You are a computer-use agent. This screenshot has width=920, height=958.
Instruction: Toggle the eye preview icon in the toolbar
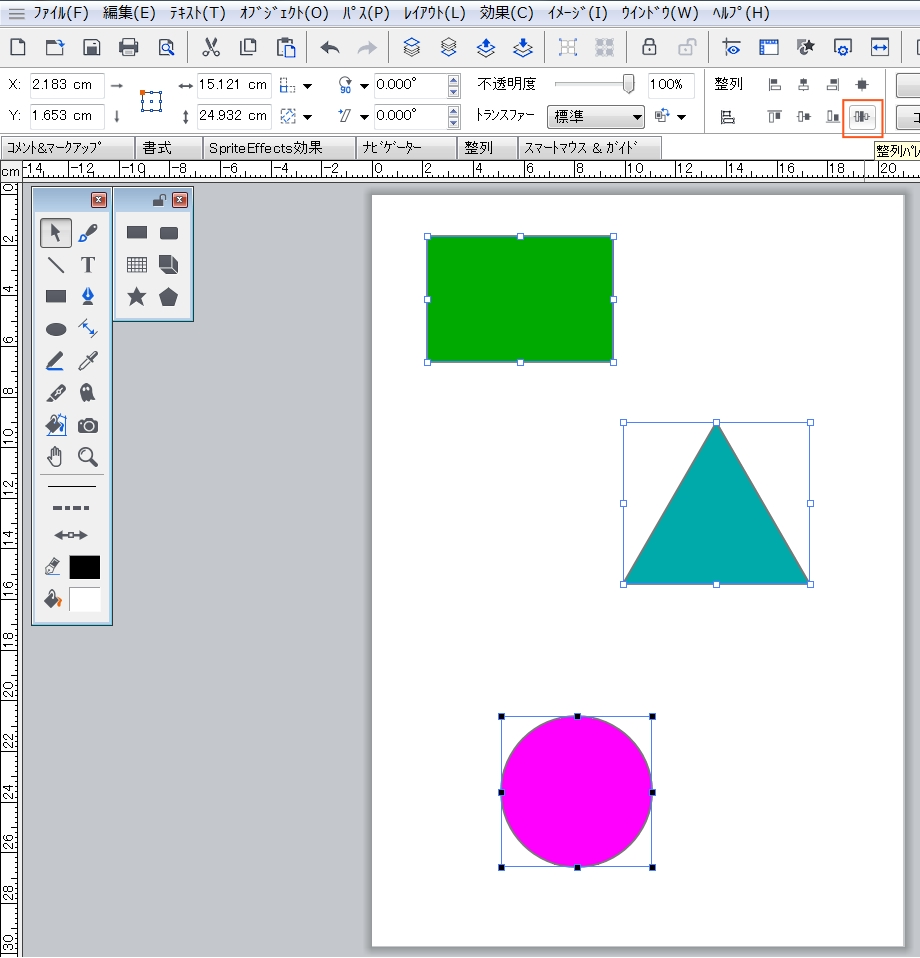pos(731,47)
